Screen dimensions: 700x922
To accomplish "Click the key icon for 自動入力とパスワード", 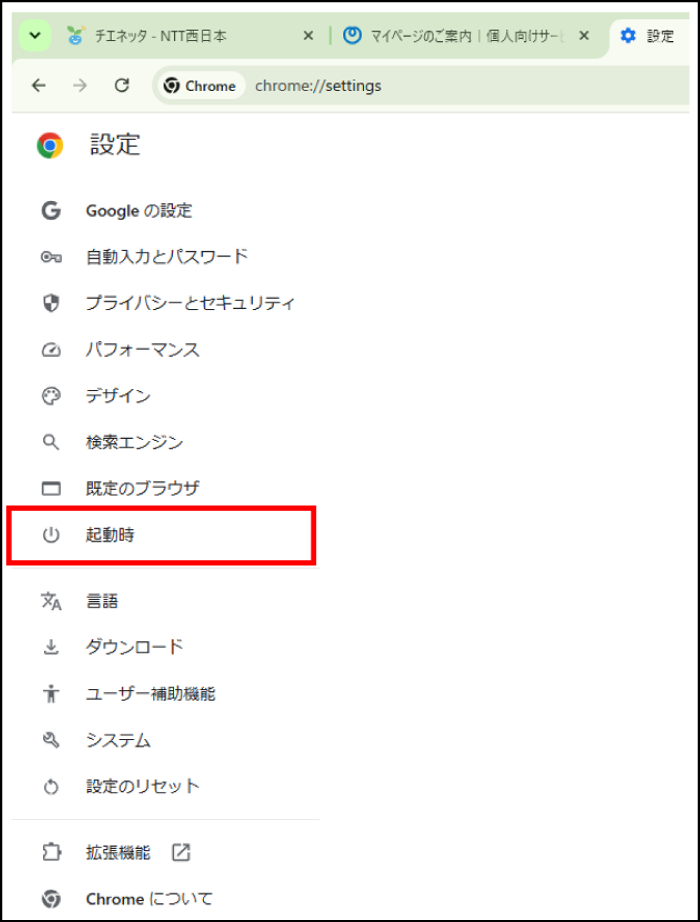I will pyautogui.click(x=51, y=257).
